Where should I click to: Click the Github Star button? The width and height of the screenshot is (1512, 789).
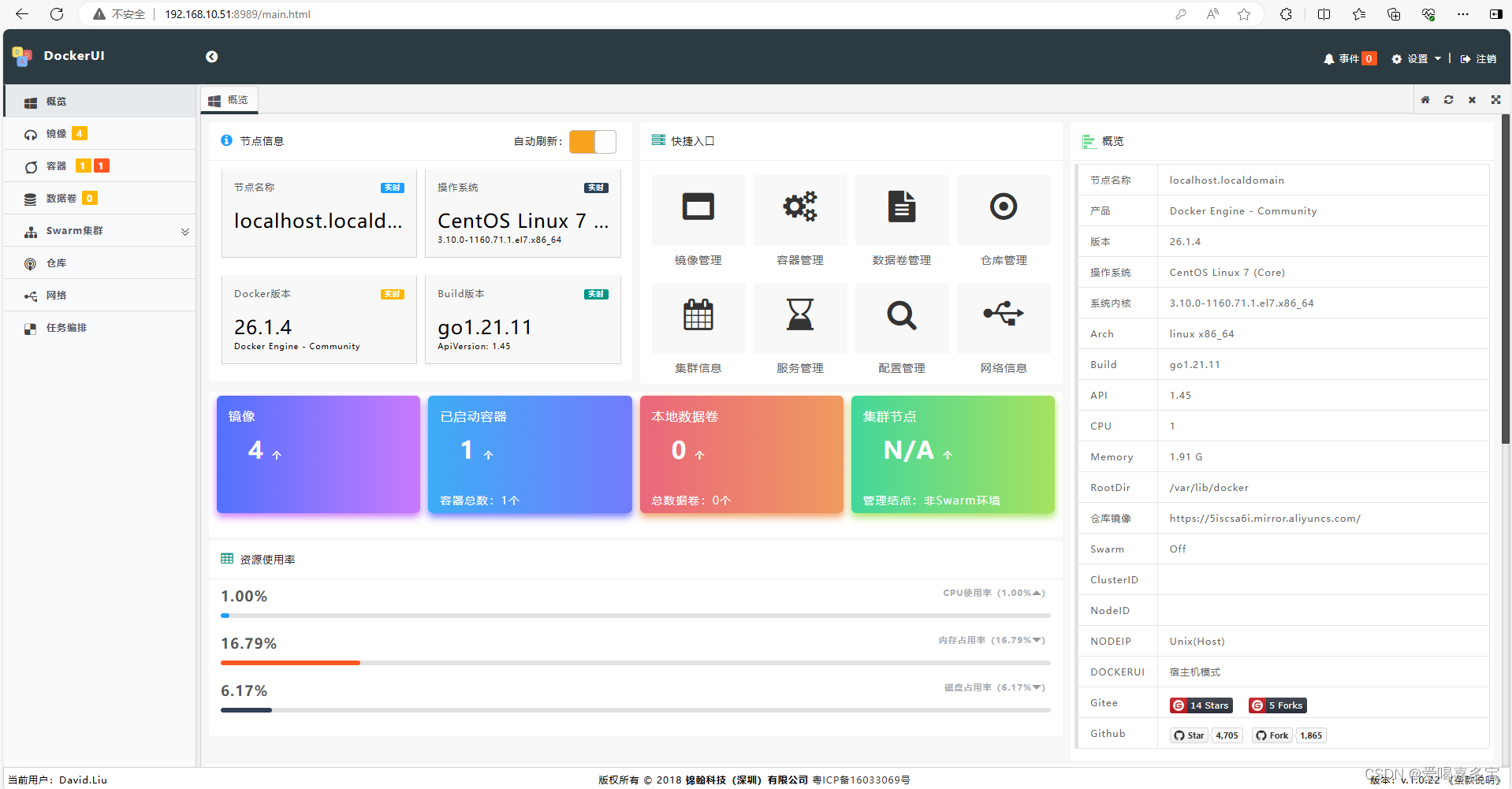(x=1189, y=735)
